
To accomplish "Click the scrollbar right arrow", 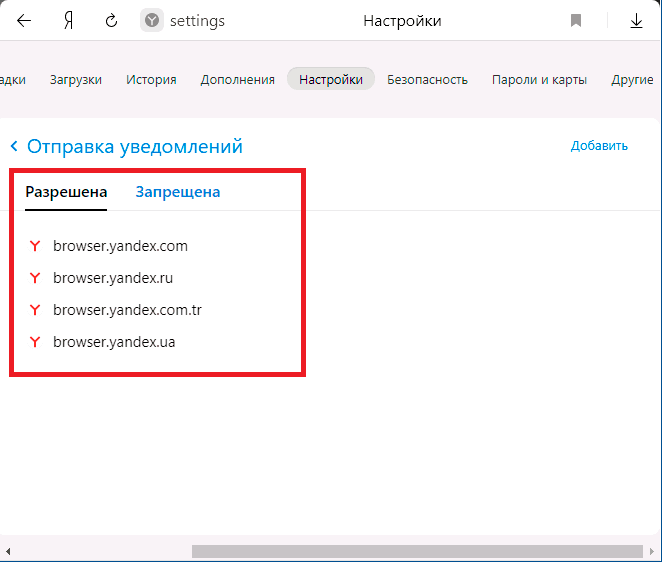I will click(x=652, y=551).
